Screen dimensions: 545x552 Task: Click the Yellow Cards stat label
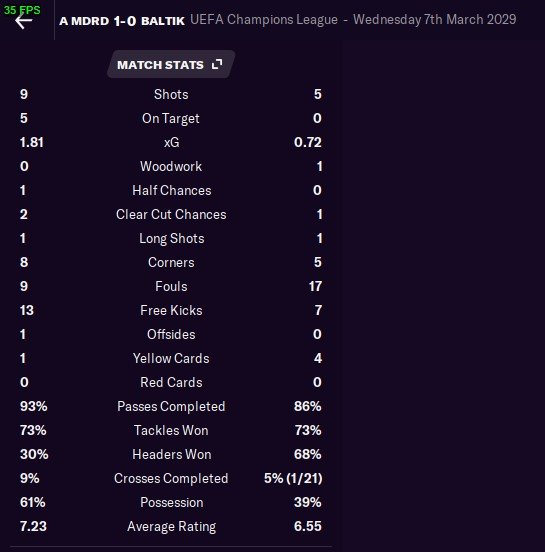[171, 358]
